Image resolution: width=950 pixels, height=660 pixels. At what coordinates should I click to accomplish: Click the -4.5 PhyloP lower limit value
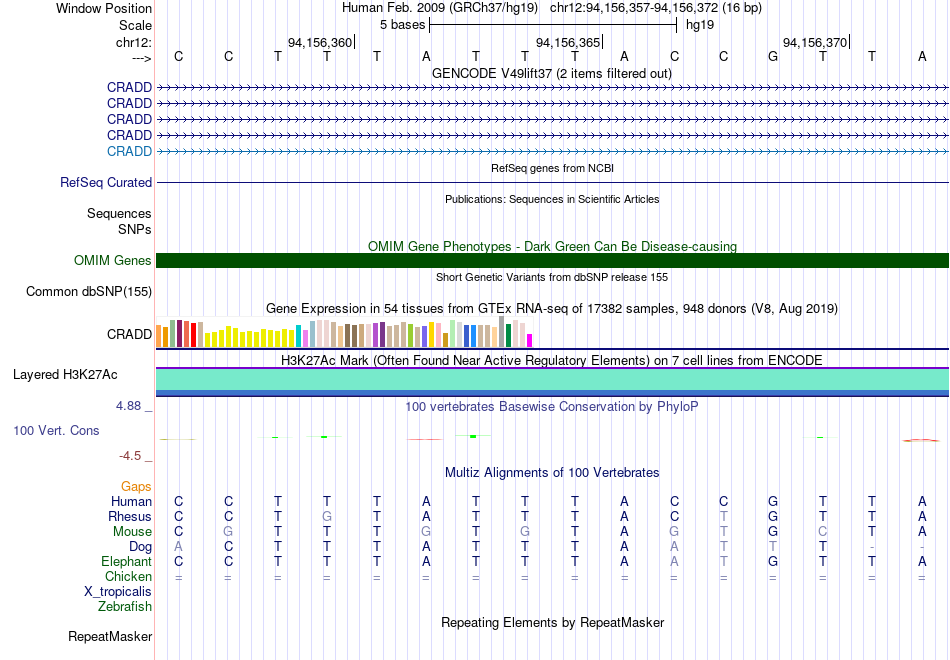tap(130, 456)
